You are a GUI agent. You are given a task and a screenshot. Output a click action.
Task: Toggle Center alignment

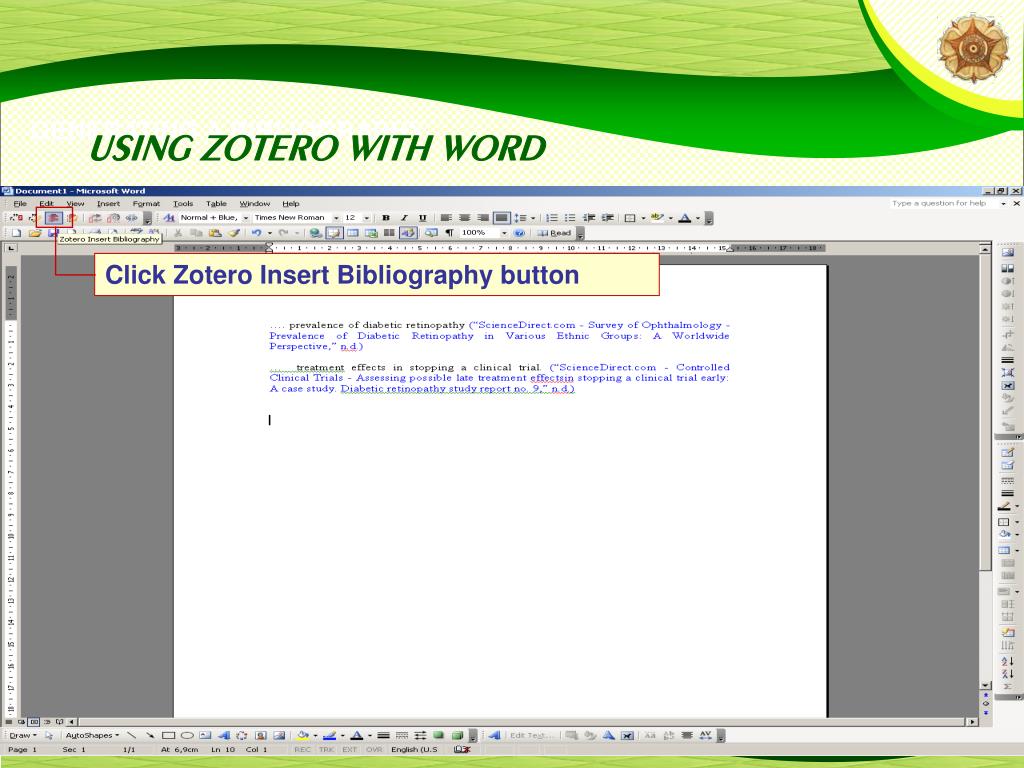click(464, 218)
